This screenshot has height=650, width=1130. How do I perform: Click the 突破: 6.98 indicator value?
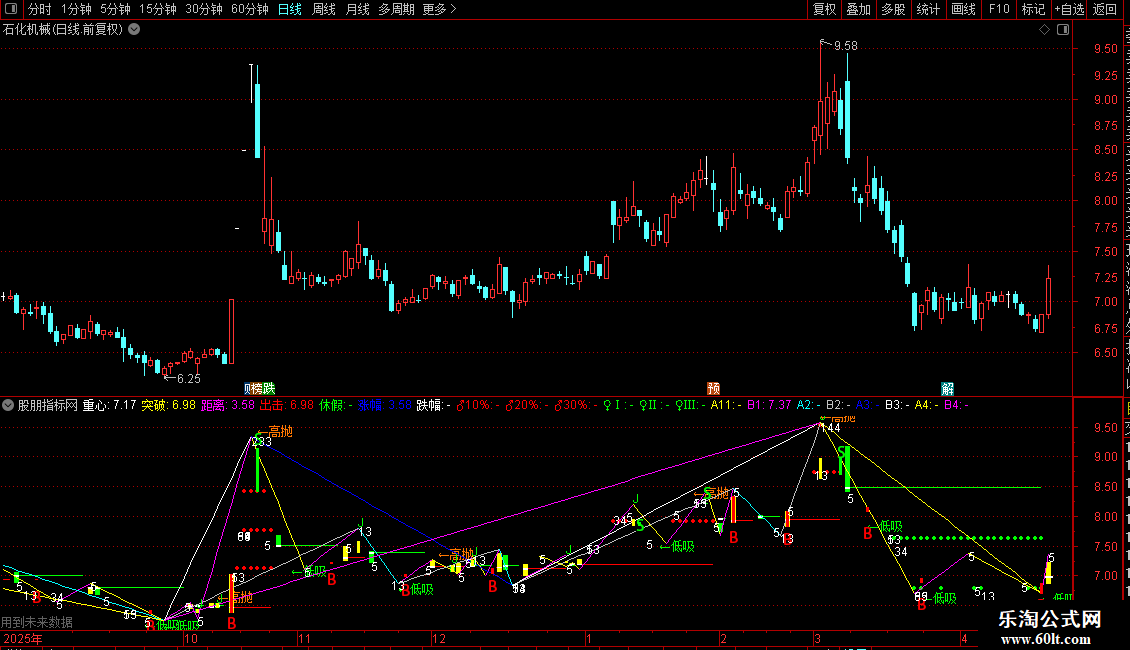[169, 405]
